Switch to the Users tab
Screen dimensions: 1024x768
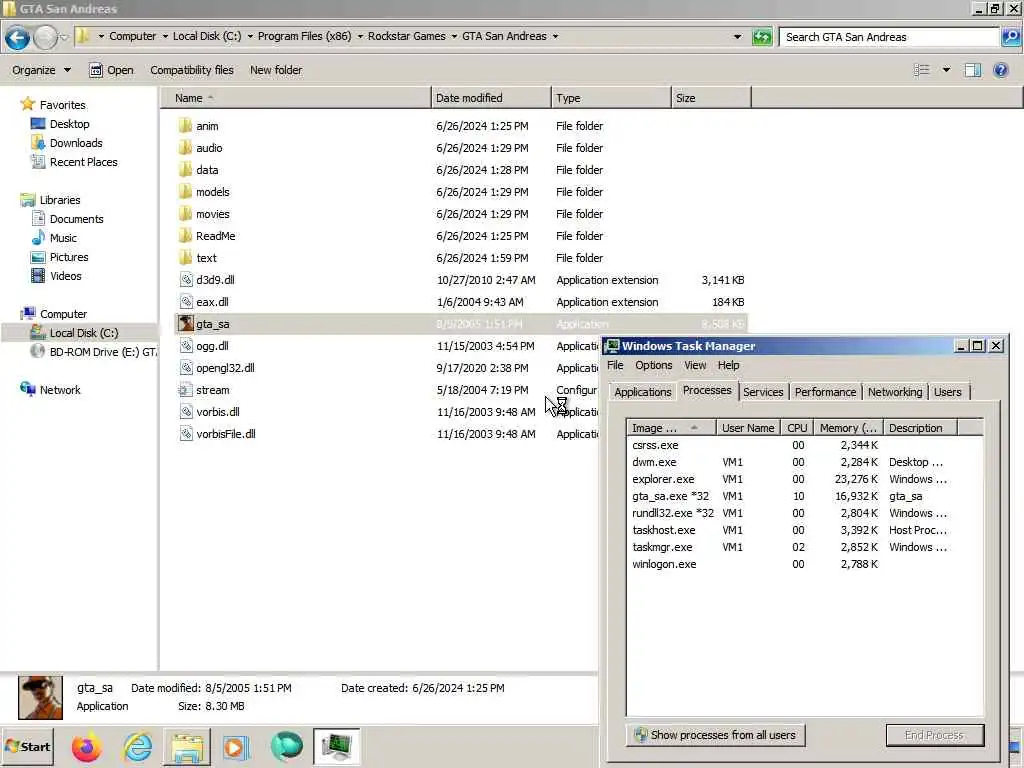point(947,392)
